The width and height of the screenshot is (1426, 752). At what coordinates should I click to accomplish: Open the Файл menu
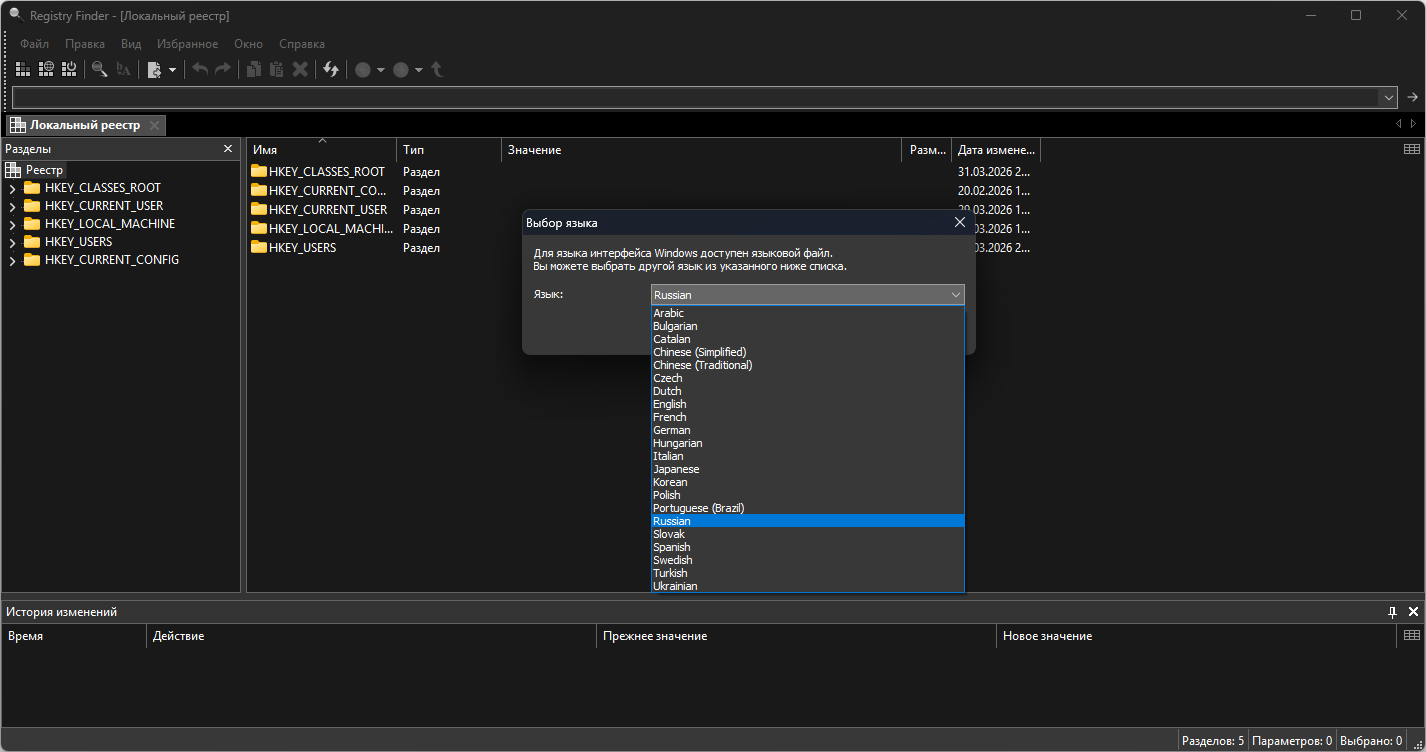[x=34, y=44]
